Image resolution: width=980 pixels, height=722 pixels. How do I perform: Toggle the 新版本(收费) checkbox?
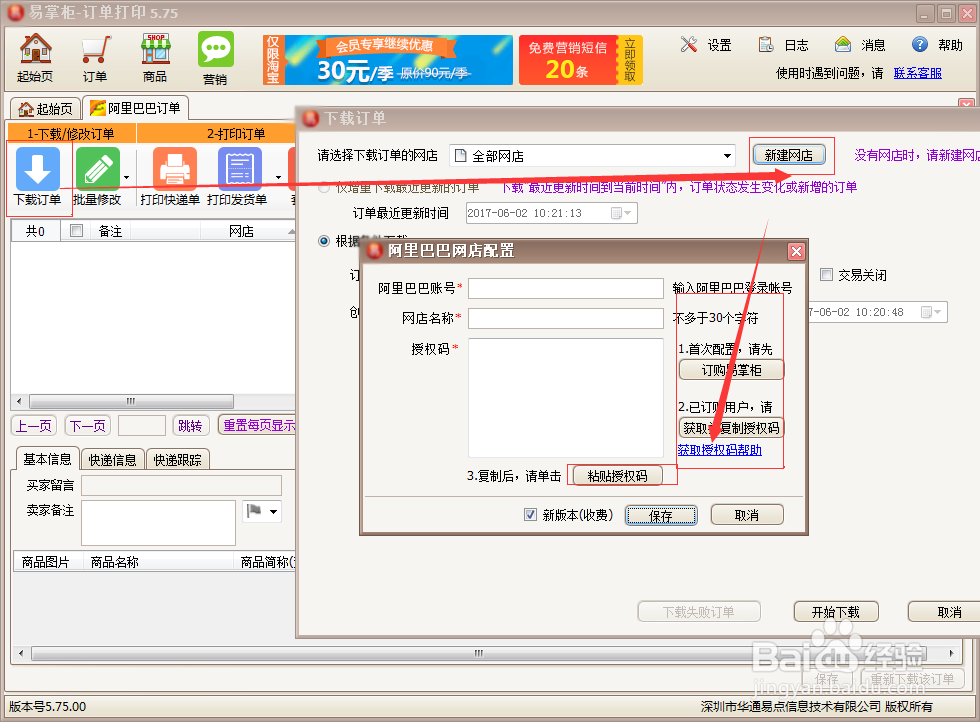click(x=530, y=514)
